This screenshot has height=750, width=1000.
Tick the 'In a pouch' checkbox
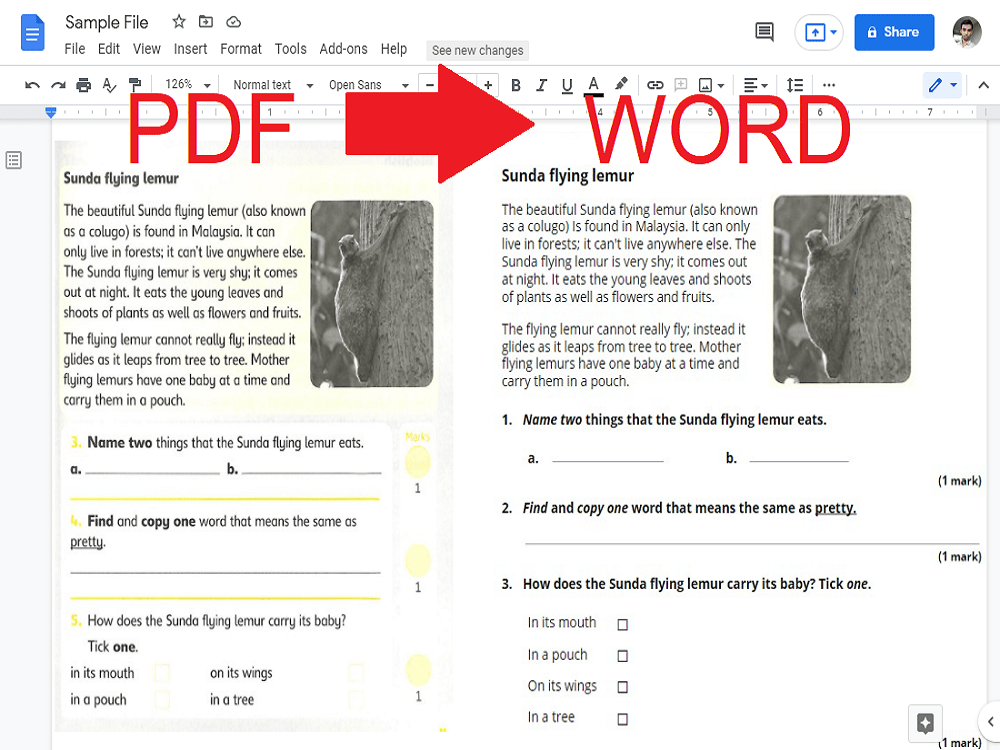coord(622,656)
